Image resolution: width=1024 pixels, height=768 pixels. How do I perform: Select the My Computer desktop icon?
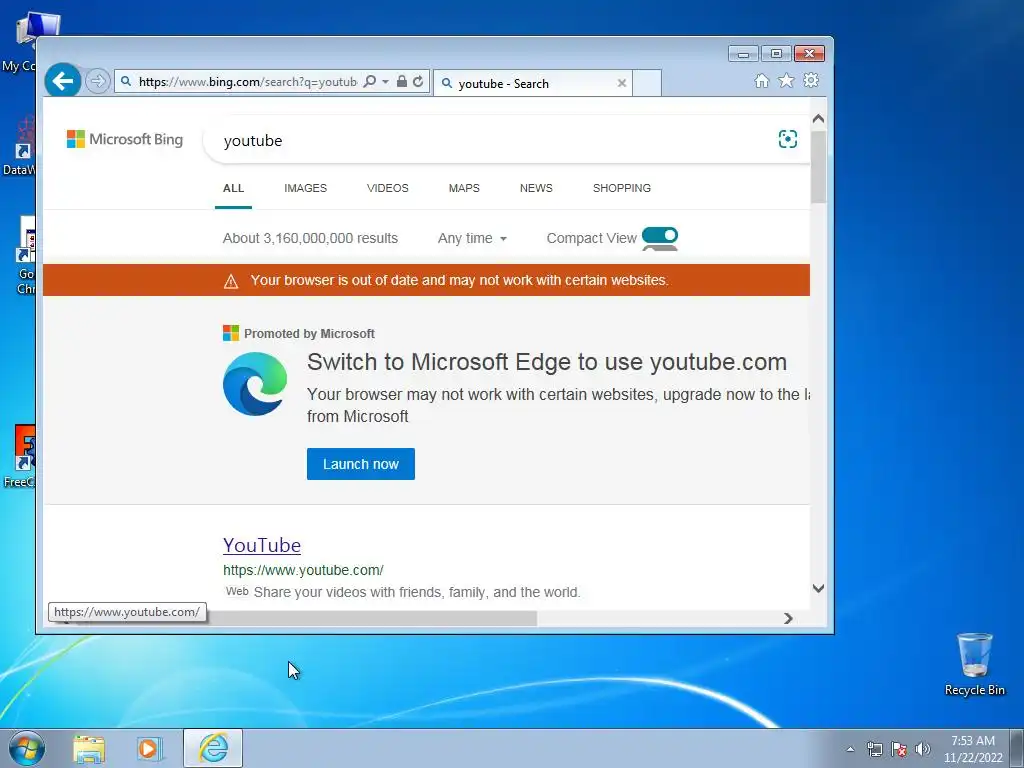point(26,42)
